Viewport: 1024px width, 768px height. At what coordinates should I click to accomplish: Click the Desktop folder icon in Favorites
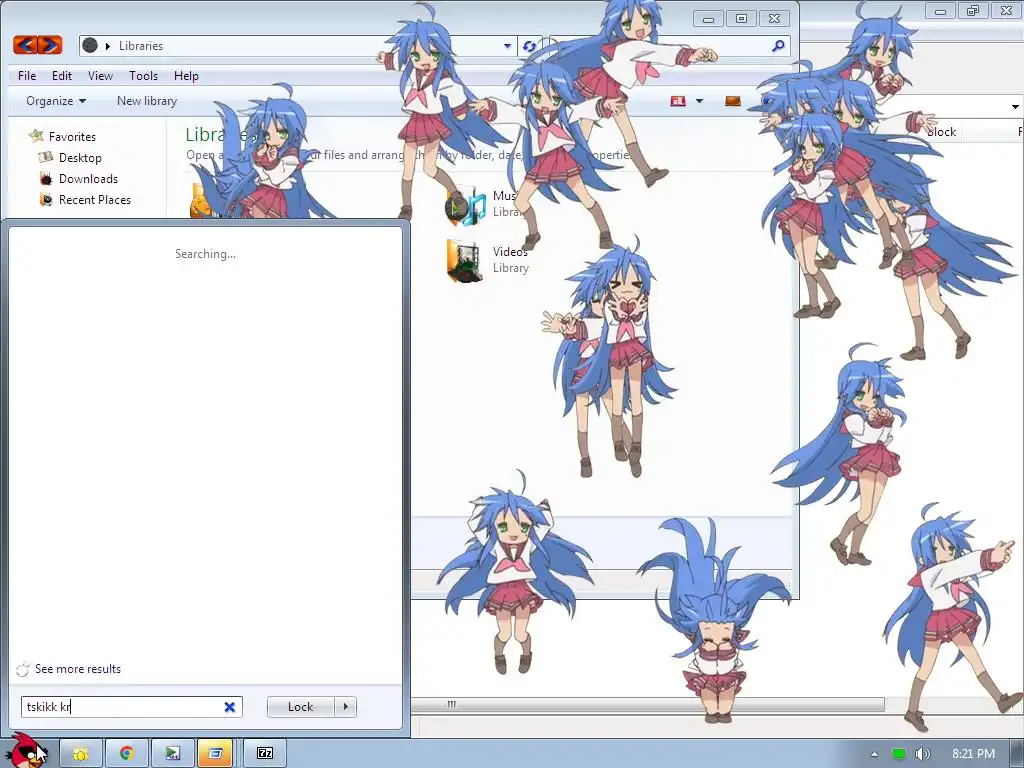point(46,157)
